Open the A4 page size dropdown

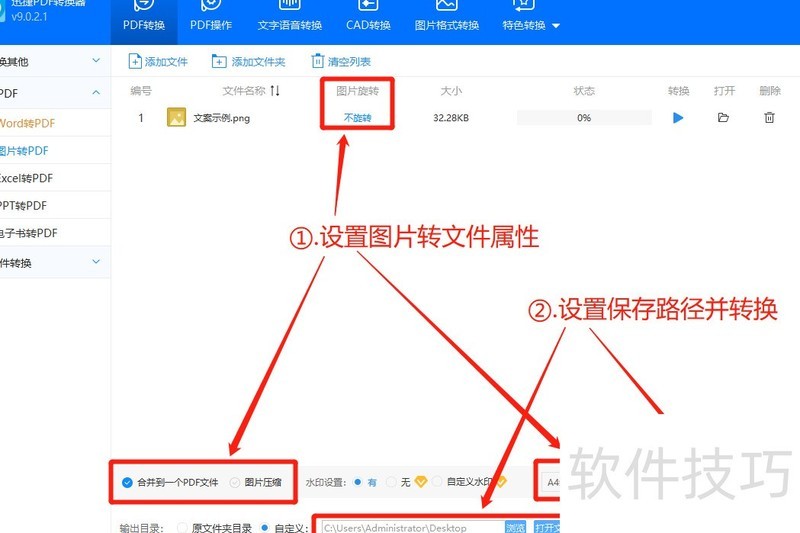coord(551,482)
